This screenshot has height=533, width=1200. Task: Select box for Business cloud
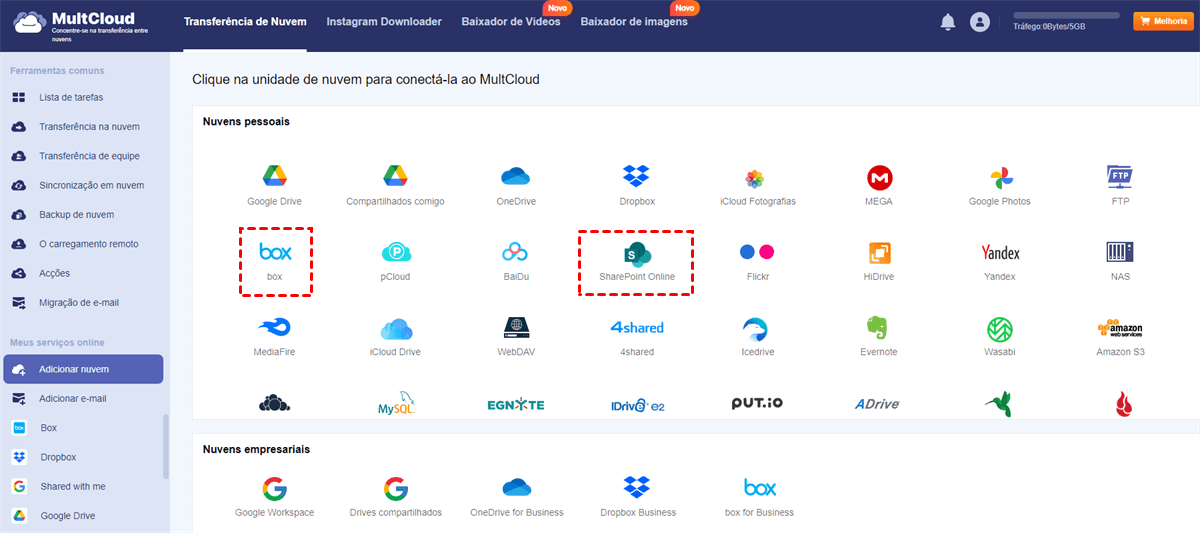click(x=760, y=488)
